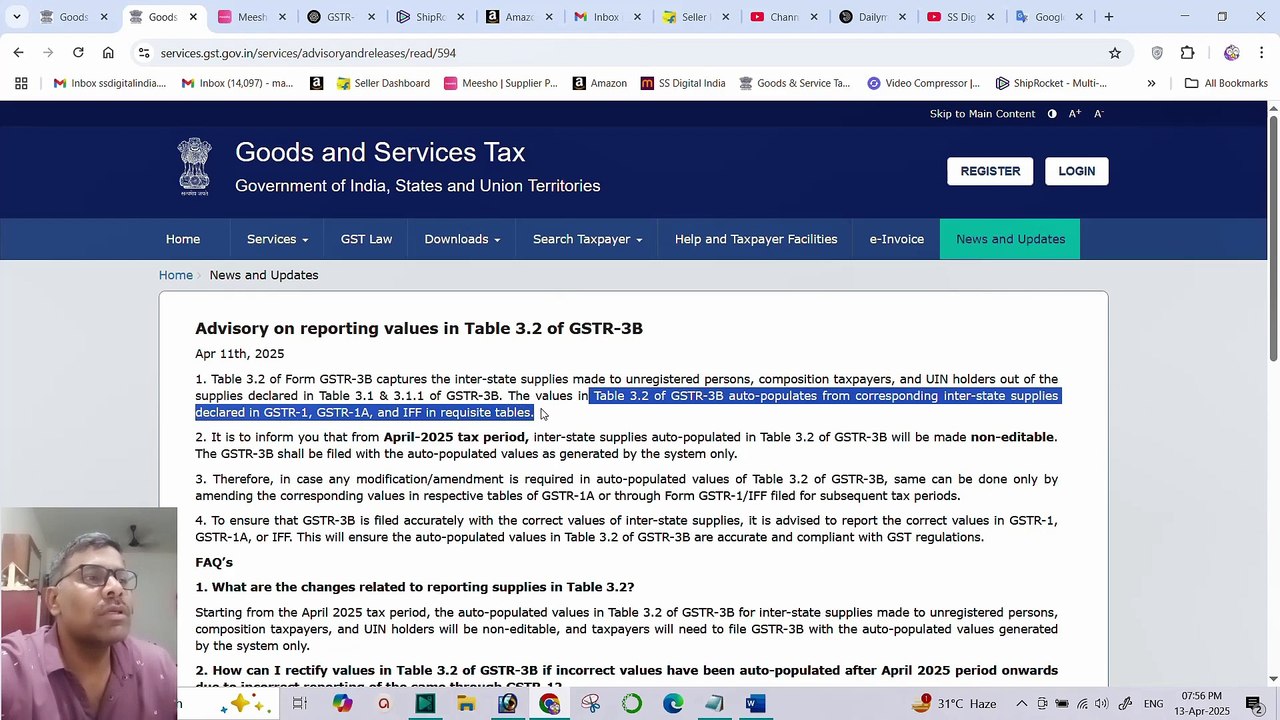This screenshot has height=720, width=1280.
Task: Switch to the GSTR tab
Action: (341, 17)
